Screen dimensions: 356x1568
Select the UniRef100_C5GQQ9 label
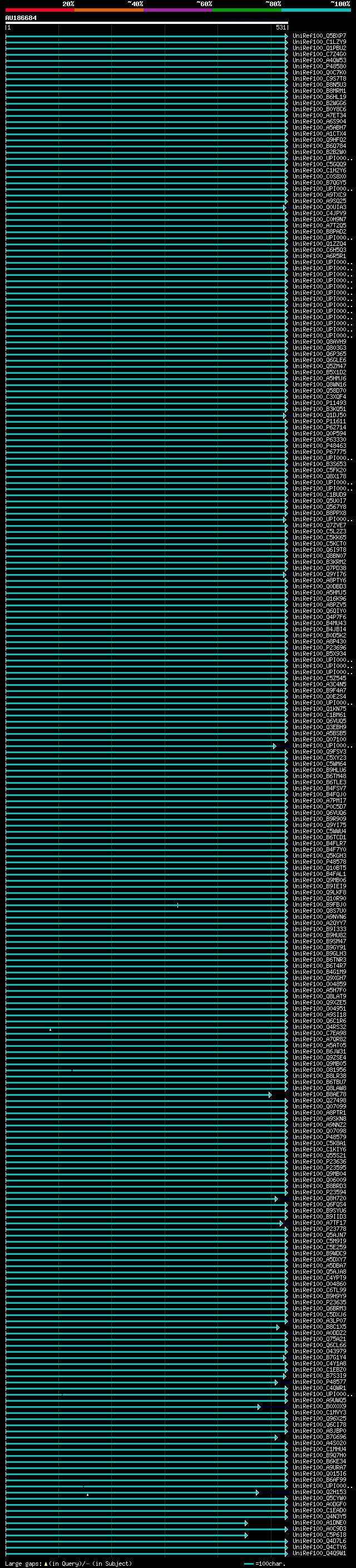[319, 164]
